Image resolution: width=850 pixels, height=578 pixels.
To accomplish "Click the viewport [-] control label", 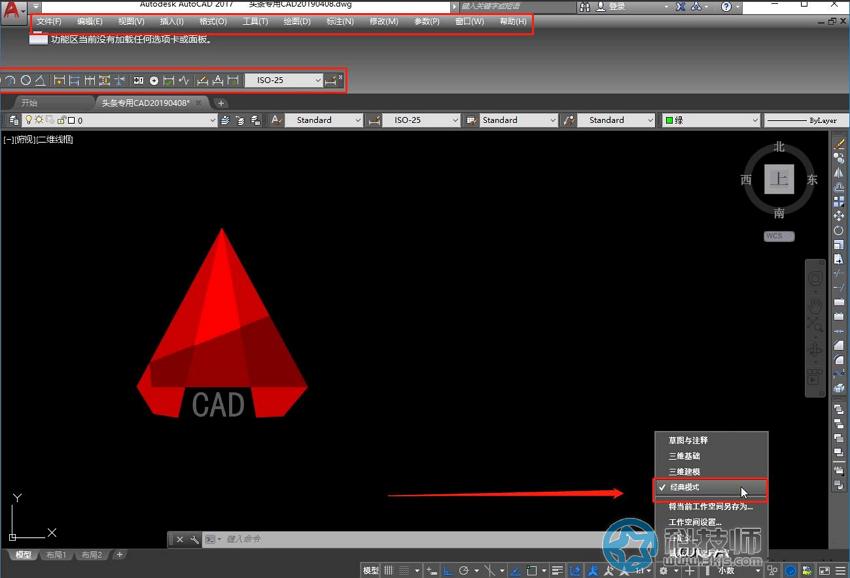I will coord(8,139).
